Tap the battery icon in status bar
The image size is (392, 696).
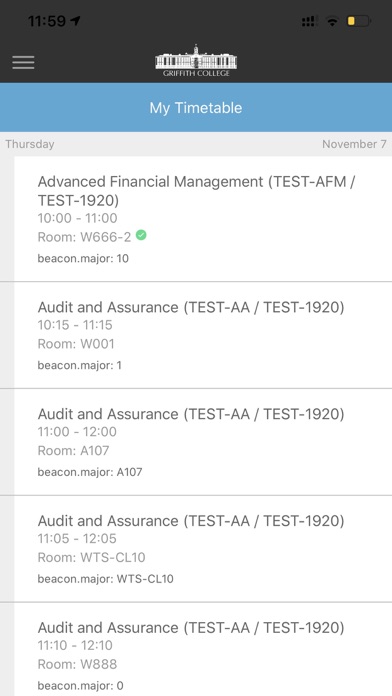tap(359, 21)
